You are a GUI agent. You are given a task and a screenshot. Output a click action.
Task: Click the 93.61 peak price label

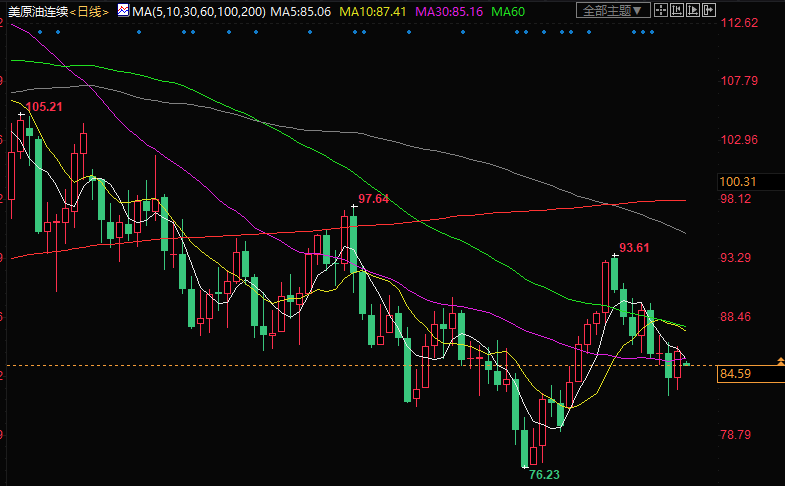tap(635, 247)
